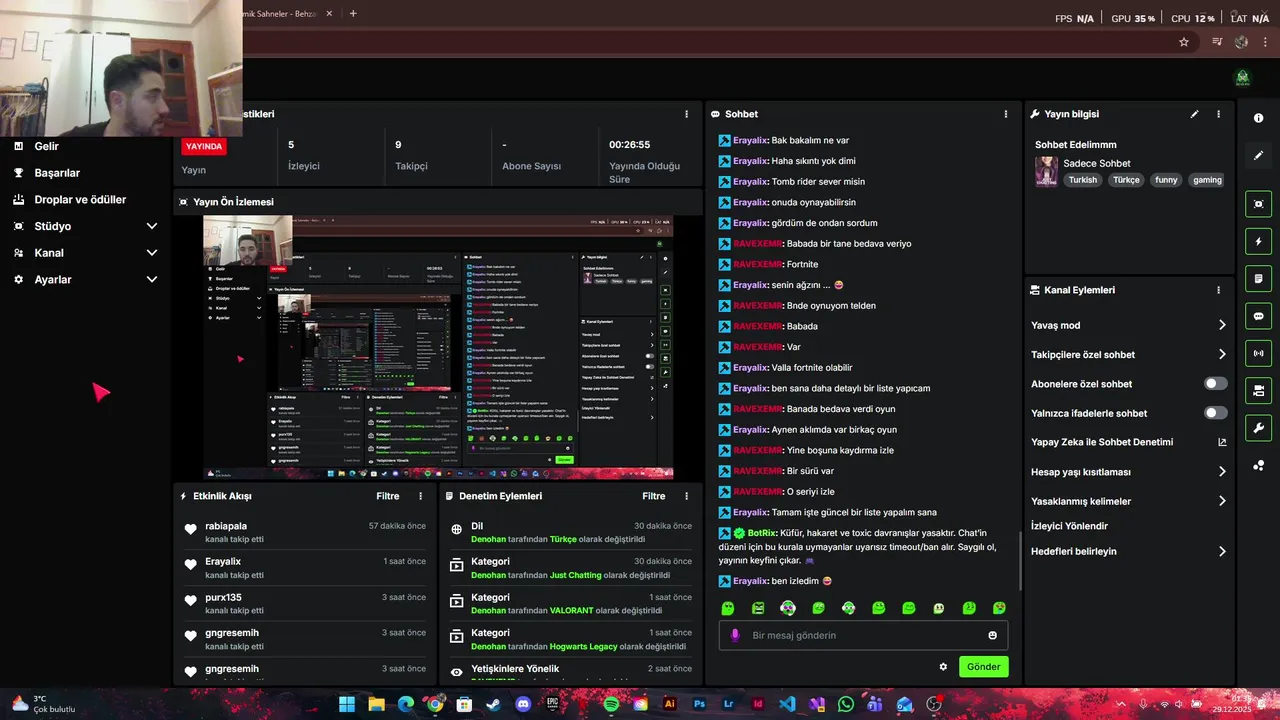The image size is (1280, 720).
Task: Click the chat scrollbar in Sohbet panel
Action: point(1019,560)
